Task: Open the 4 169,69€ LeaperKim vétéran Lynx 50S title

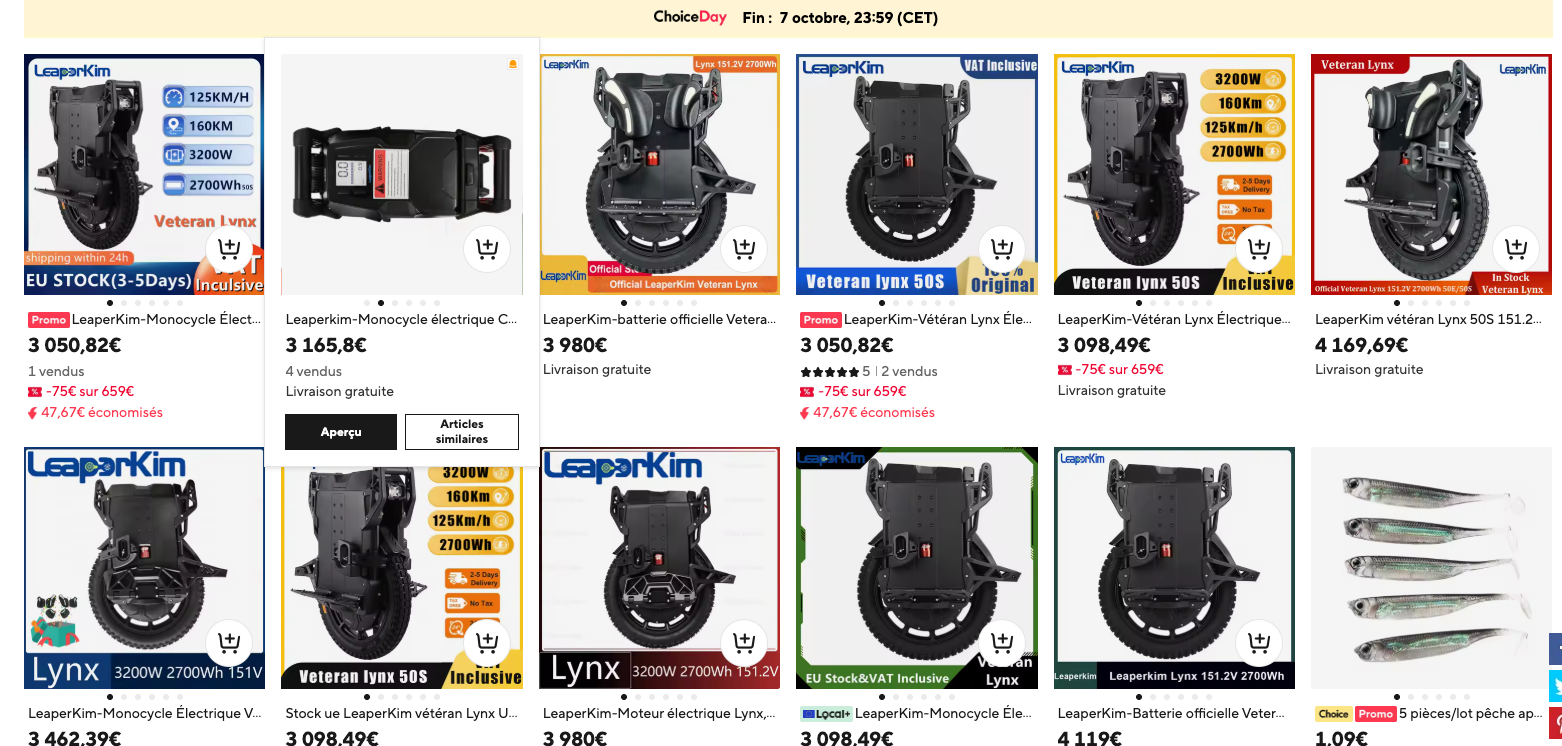Action: 1431,320
